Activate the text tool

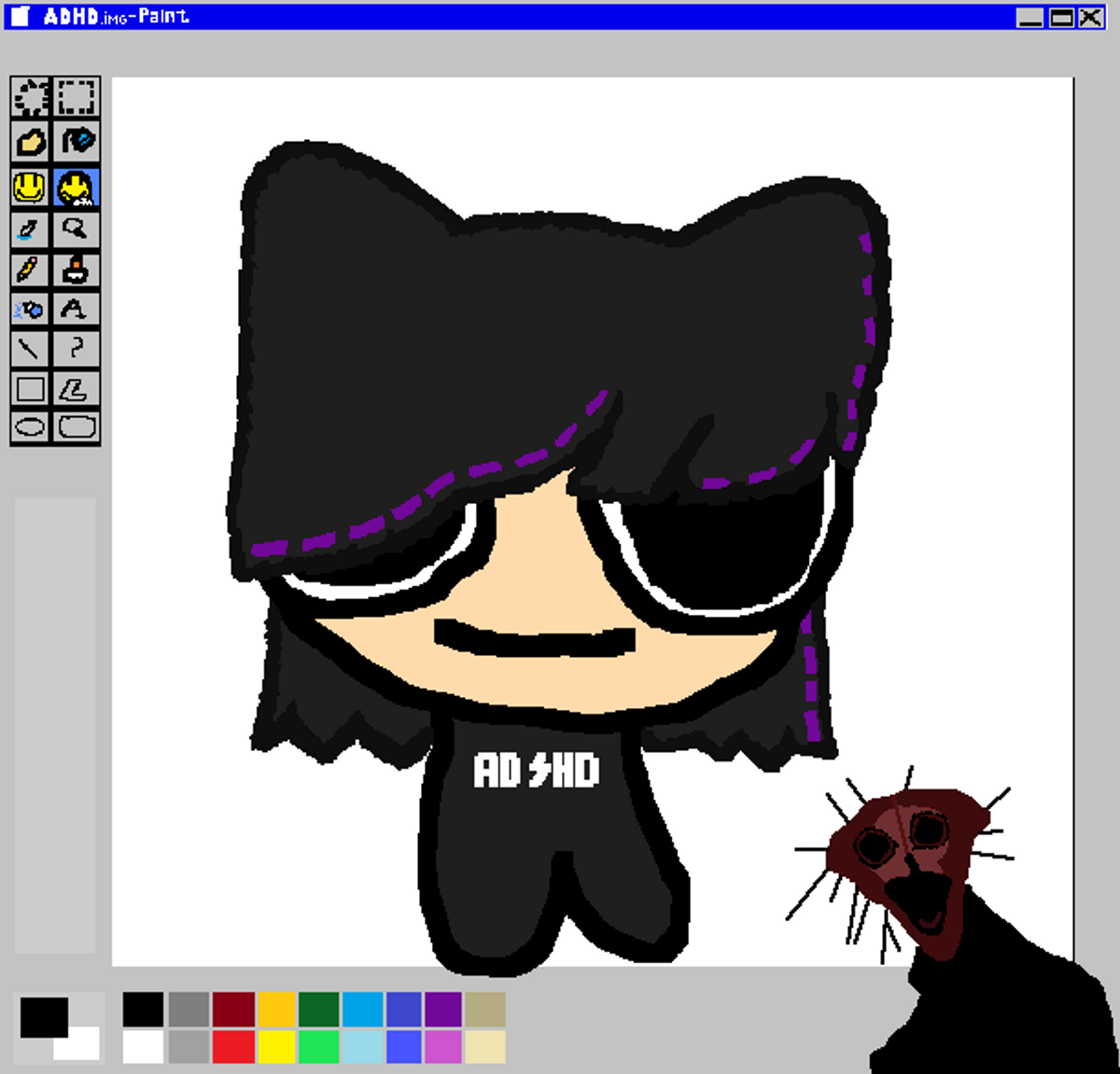click(77, 308)
